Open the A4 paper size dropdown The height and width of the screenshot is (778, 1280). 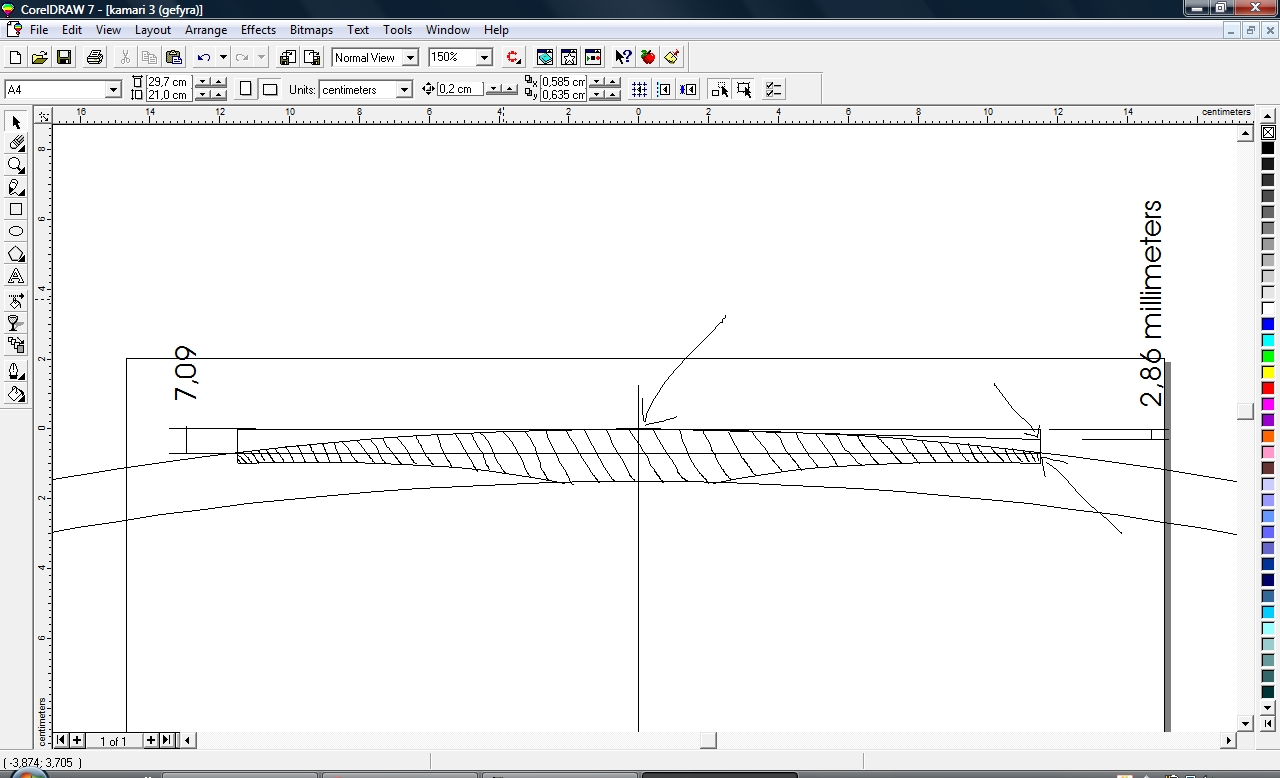click(113, 90)
